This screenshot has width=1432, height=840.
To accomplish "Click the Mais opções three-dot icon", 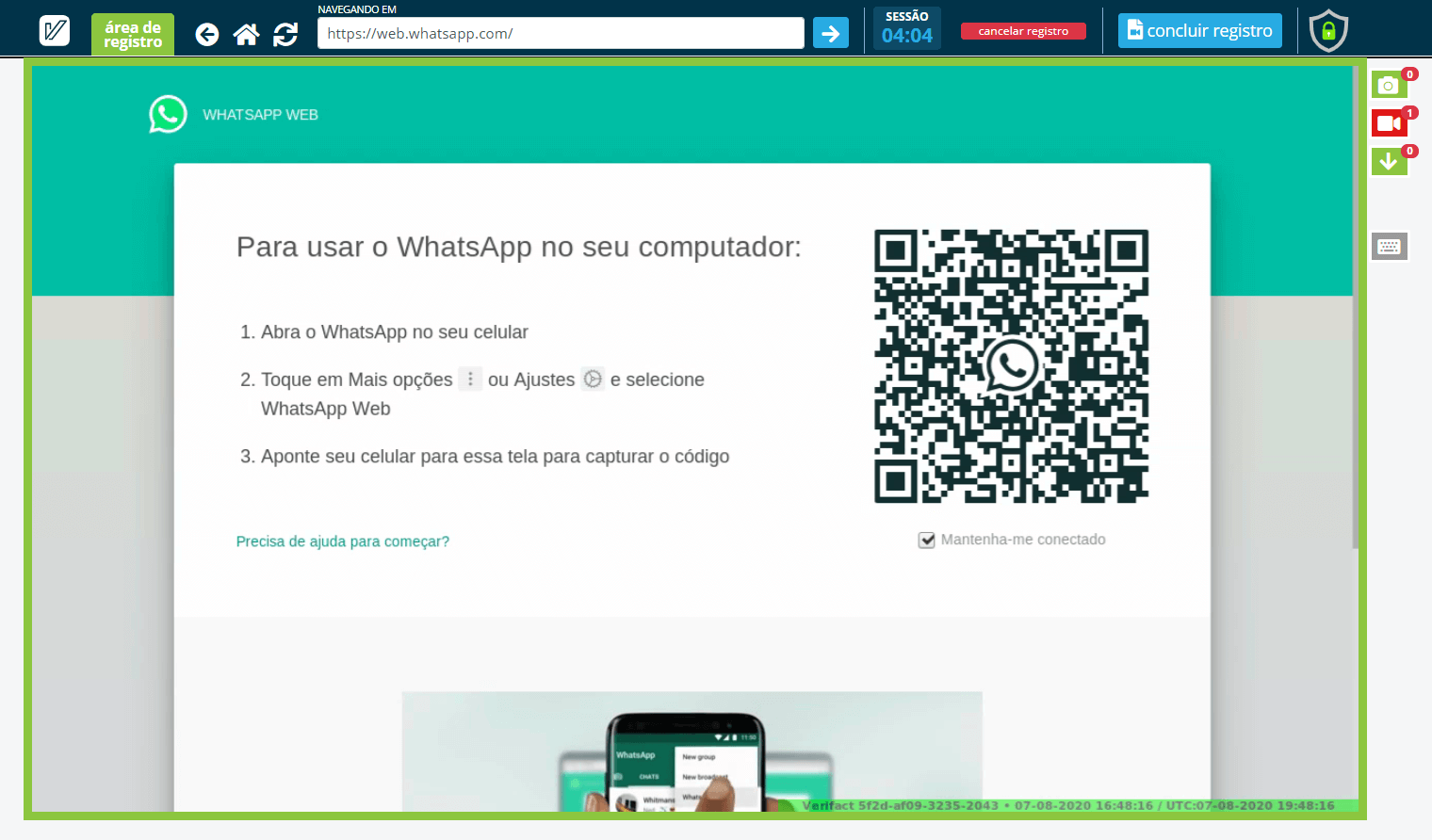I will [470, 379].
